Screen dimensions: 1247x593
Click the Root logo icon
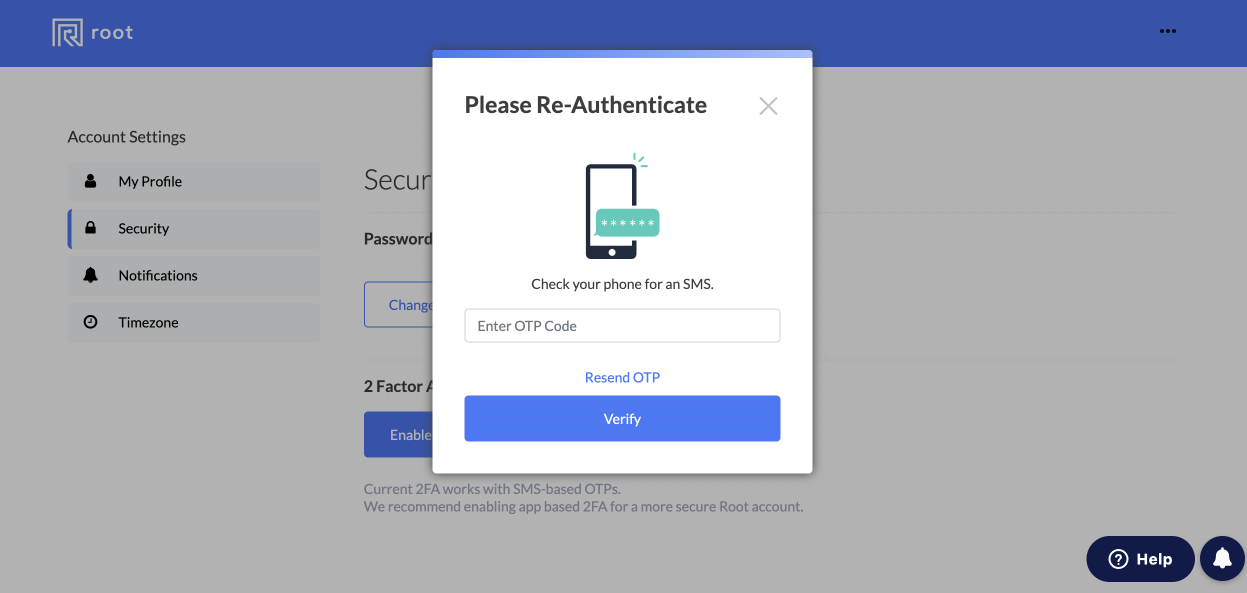(x=67, y=33)
